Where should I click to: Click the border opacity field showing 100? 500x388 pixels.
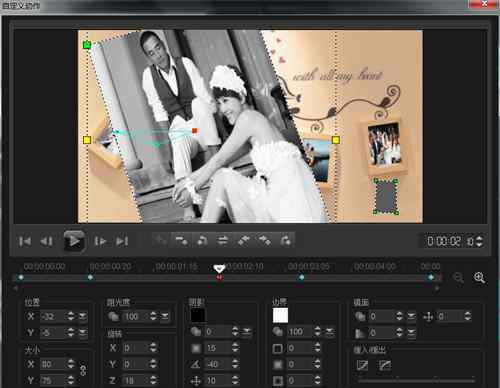[300, 332]
